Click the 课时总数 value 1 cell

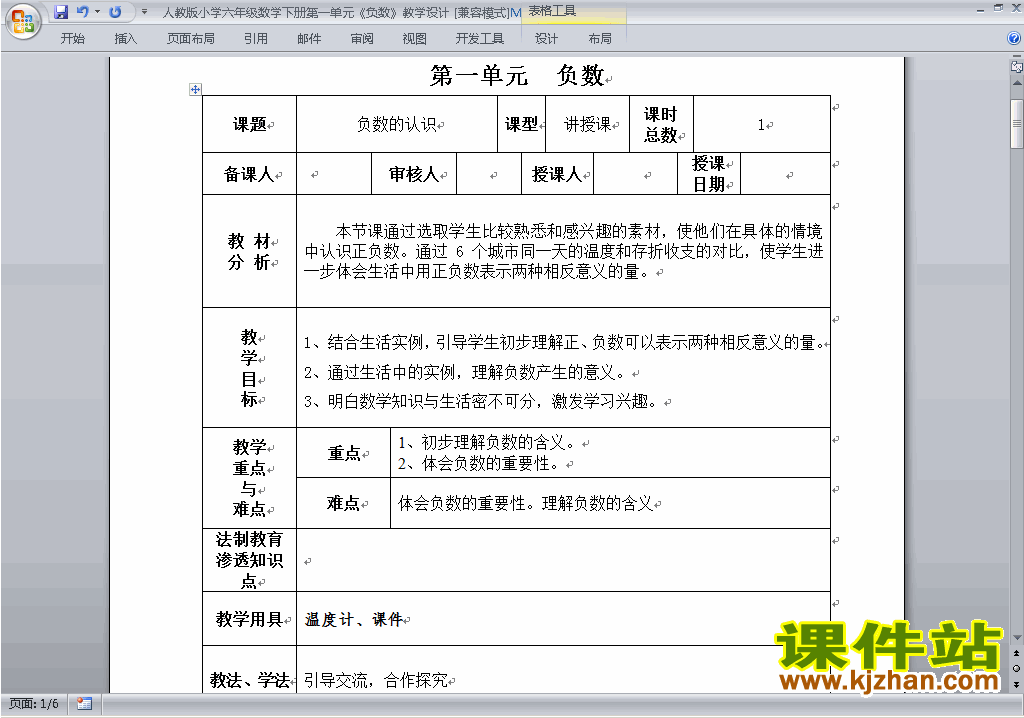[x=761, y=124]
